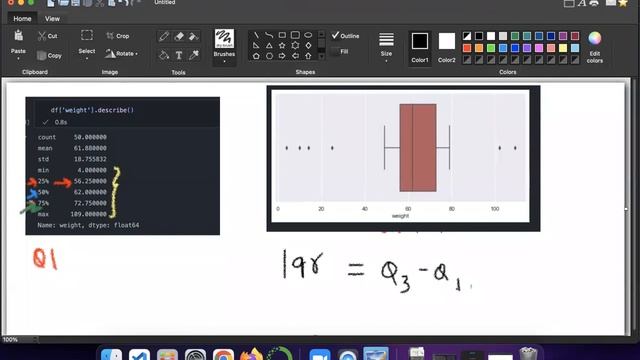Choose the rounded rectangle shape

click(x=295, y=35)
